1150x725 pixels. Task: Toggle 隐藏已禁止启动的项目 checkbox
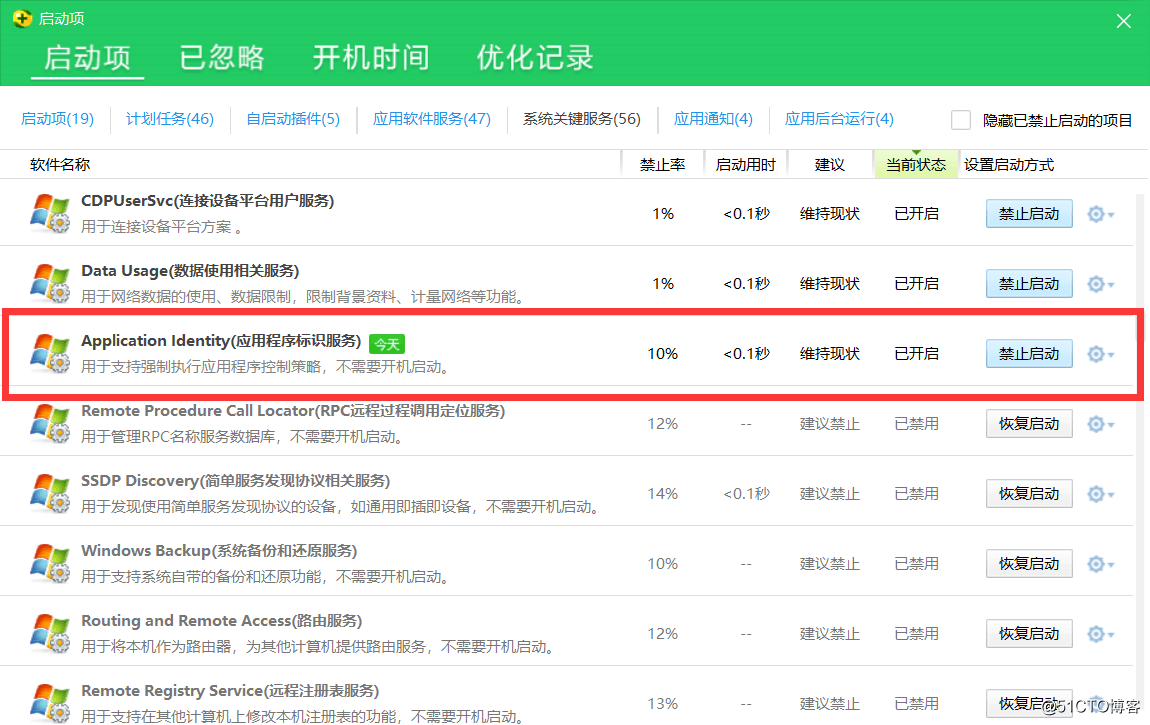961,119
